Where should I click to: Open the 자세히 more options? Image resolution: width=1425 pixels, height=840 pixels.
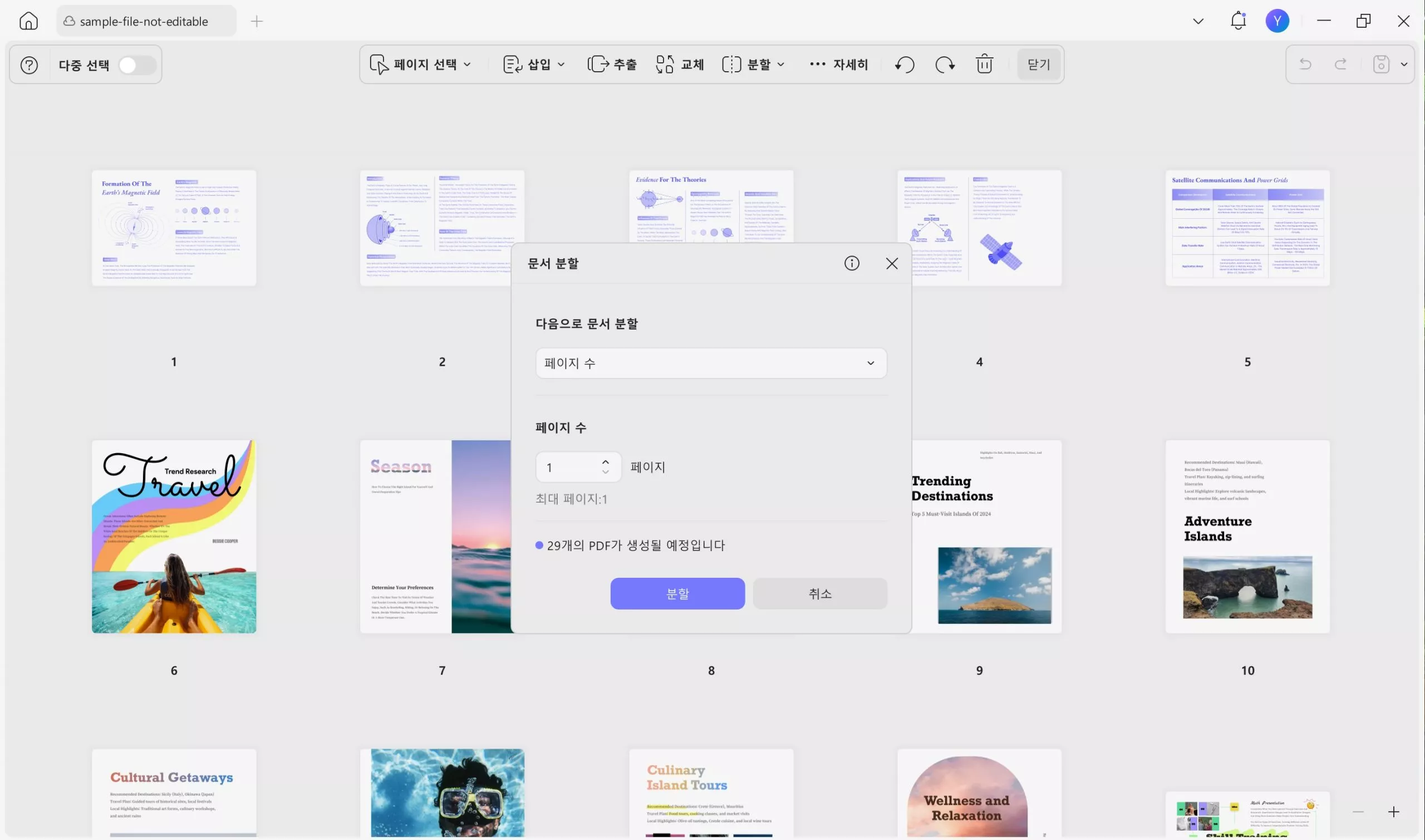click(839, 65)
